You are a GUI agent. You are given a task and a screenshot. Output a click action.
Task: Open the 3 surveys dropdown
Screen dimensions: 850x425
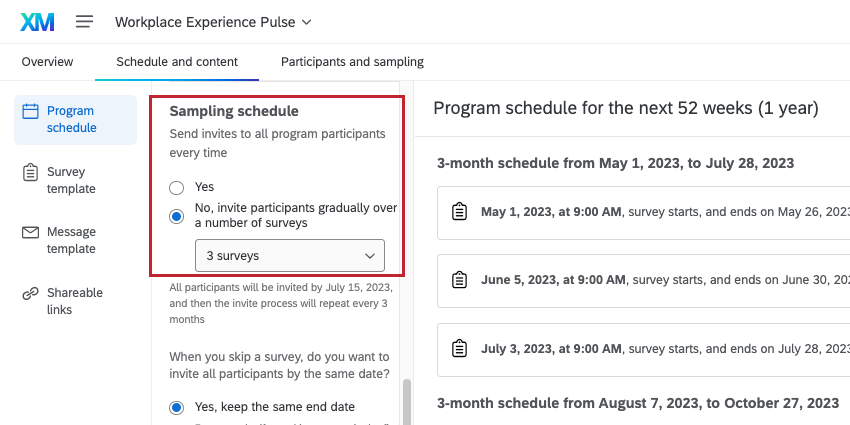tap(289, 256)
